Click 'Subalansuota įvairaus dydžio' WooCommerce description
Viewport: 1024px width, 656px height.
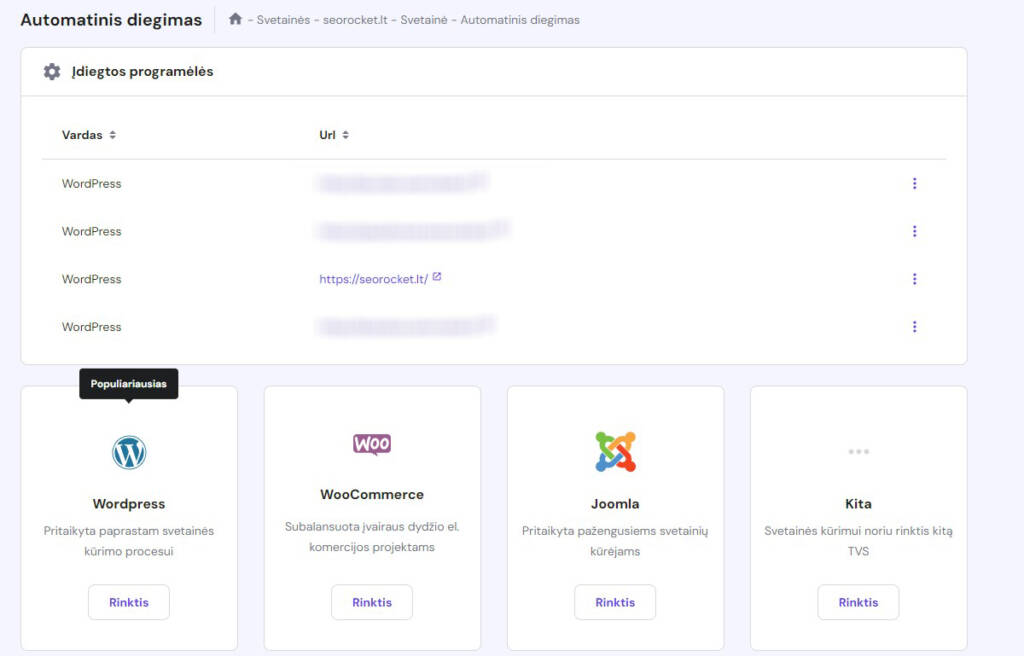click(x=372, y=536)
